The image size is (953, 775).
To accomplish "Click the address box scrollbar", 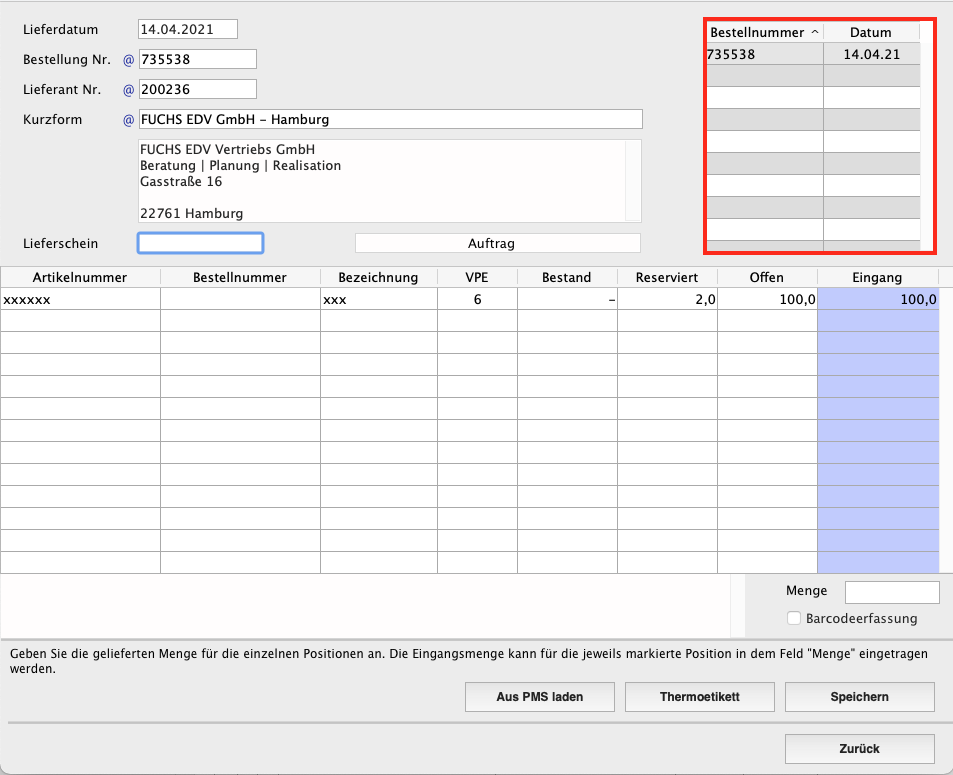I will (633, 181).
